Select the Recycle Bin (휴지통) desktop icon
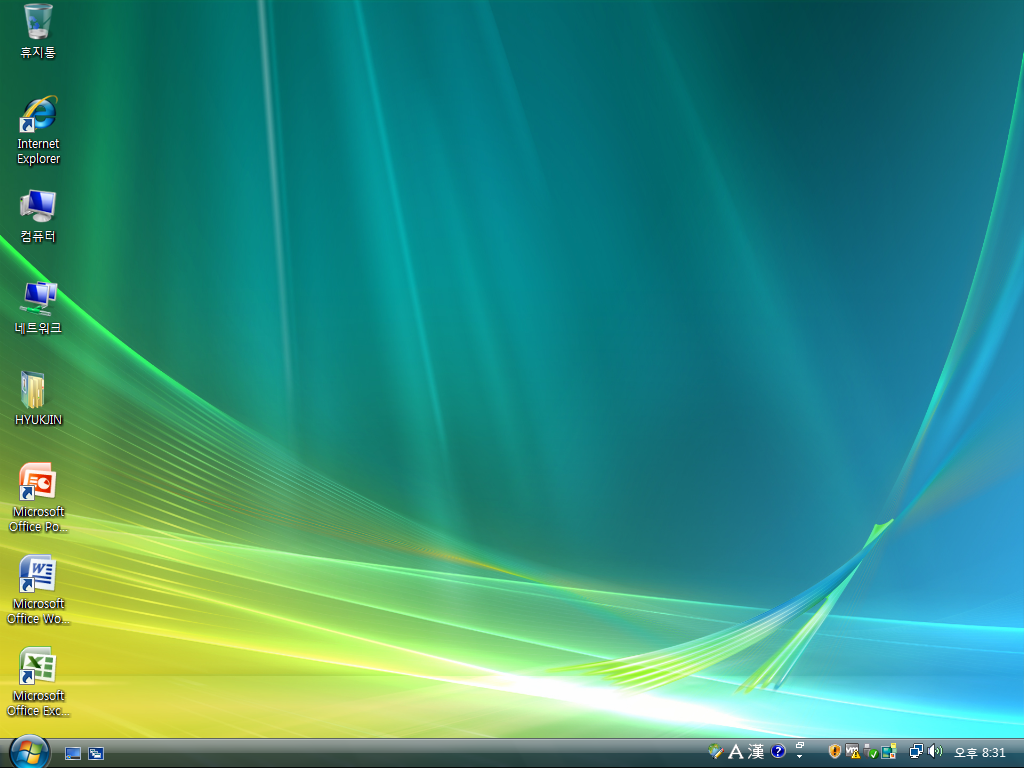This screenshot has width=1024, height=768. [x=38, y=31]
